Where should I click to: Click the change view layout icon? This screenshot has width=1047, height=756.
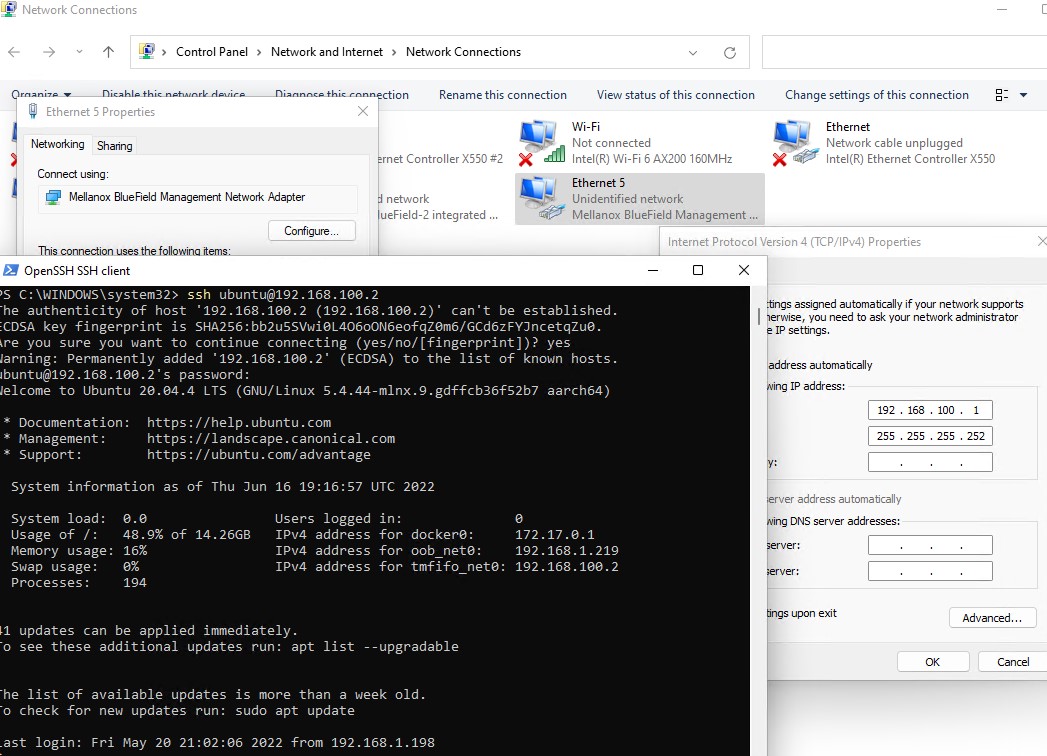1002,95
